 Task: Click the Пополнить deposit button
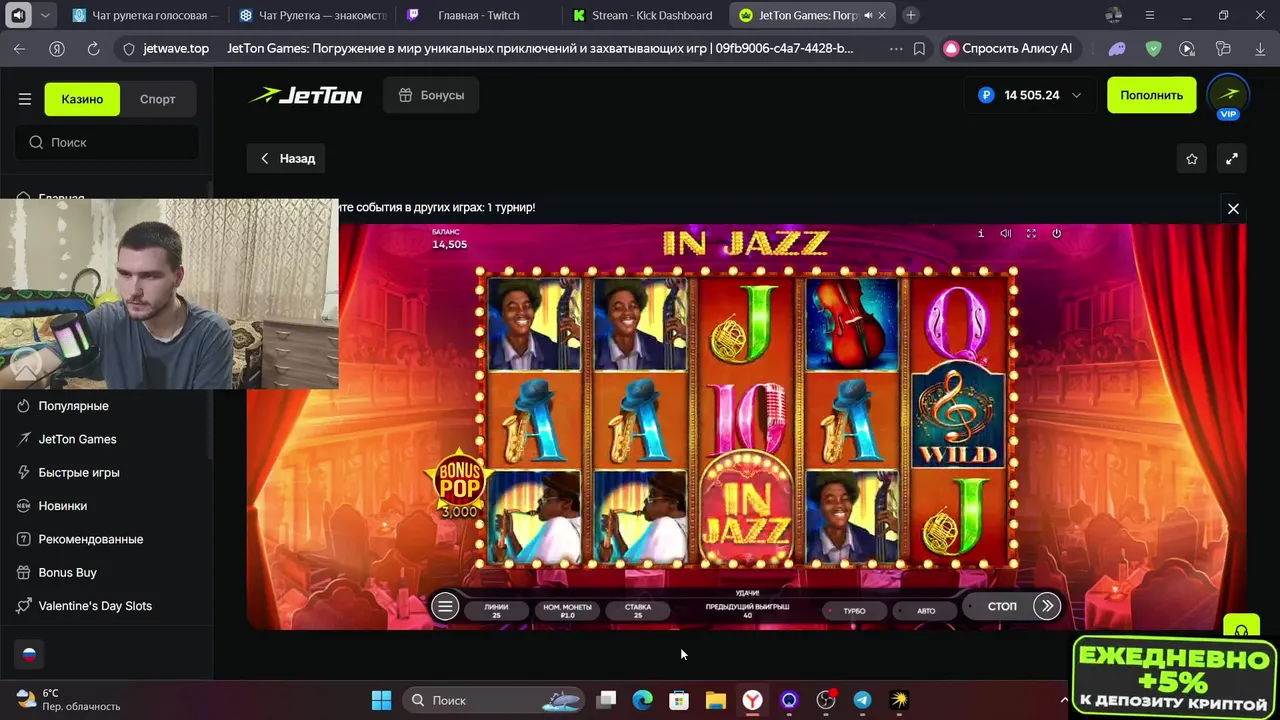(1151, 95)
